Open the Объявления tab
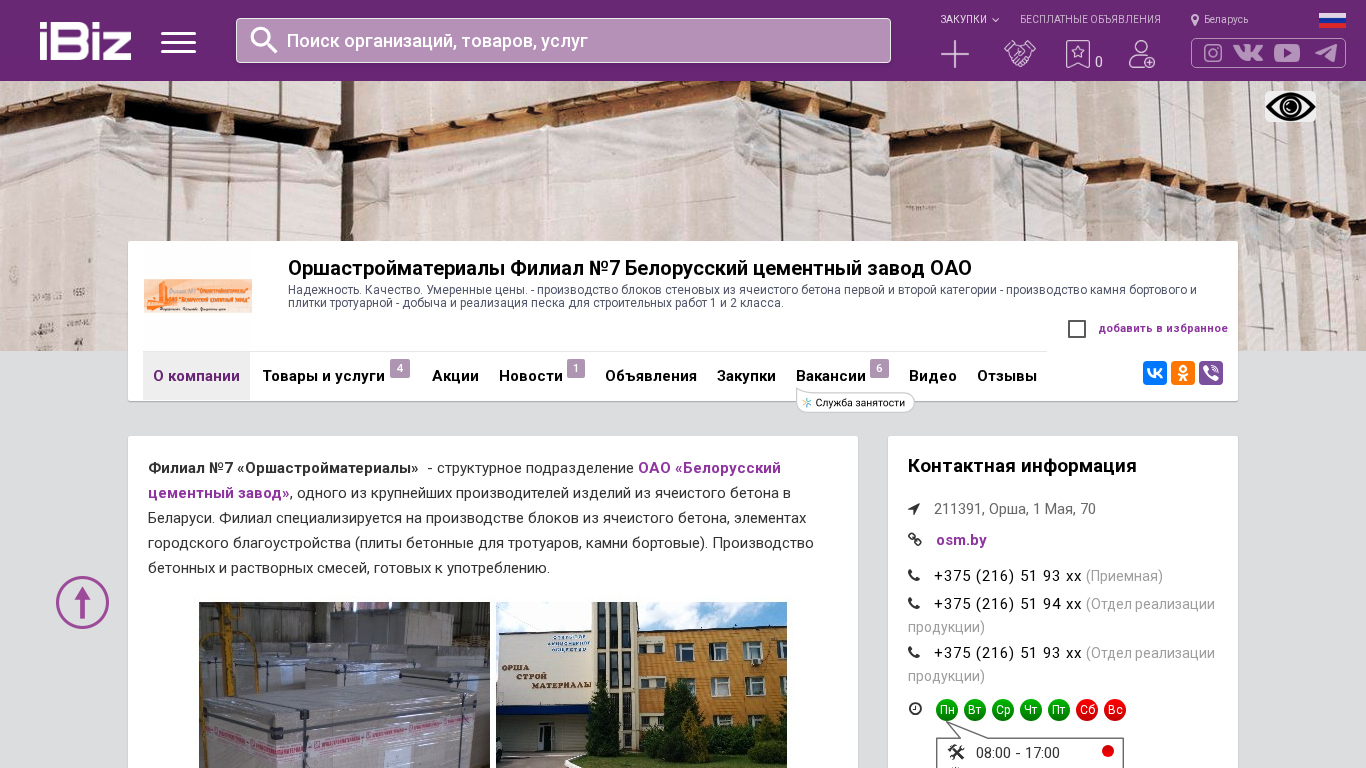 651,376
